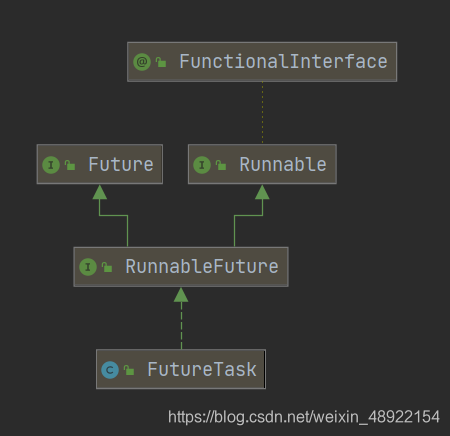Image resolution: width=450 pixels, height=436 pixels.
Task: Click the annotation @ icon on FunctionalInterface
Action: tap(142, 62)
